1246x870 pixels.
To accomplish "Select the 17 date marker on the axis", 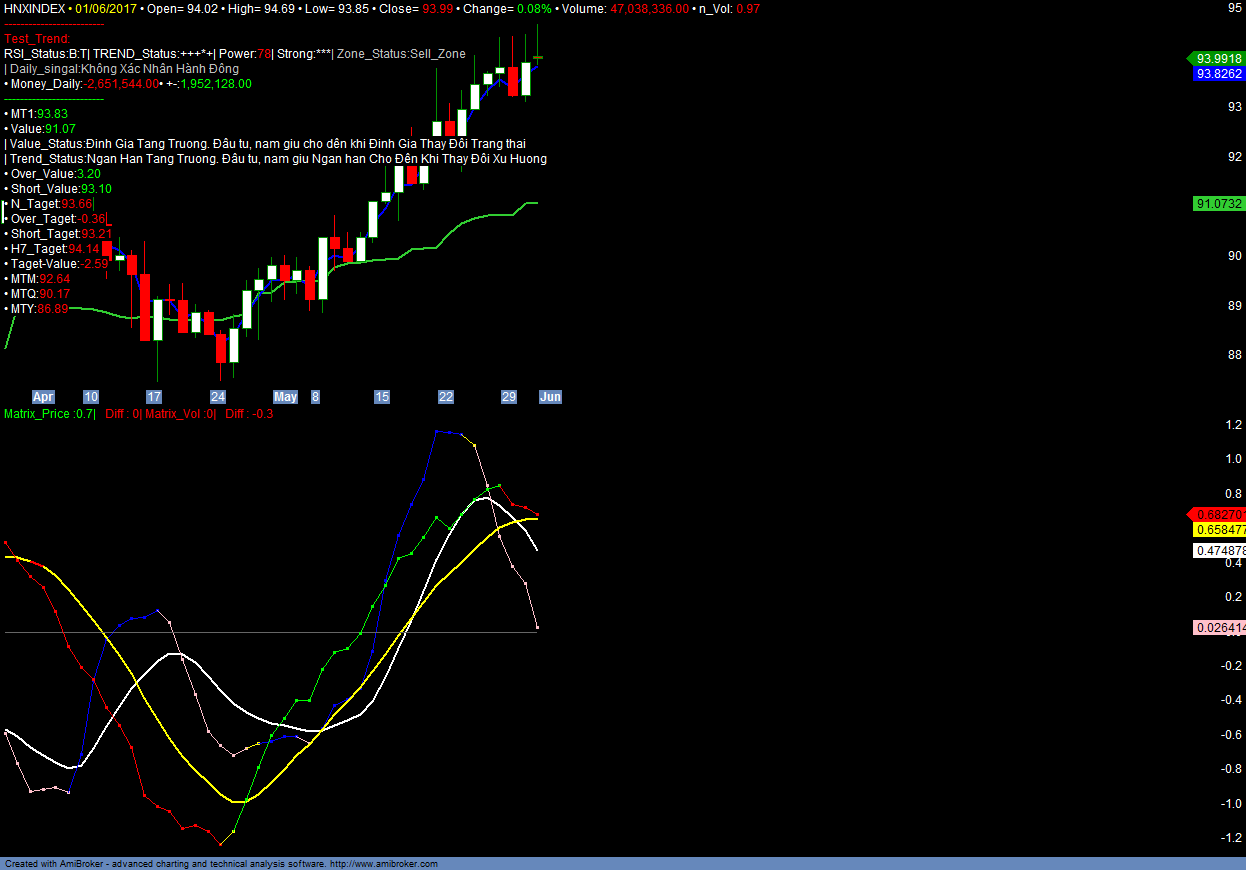I will pos(154,397).
